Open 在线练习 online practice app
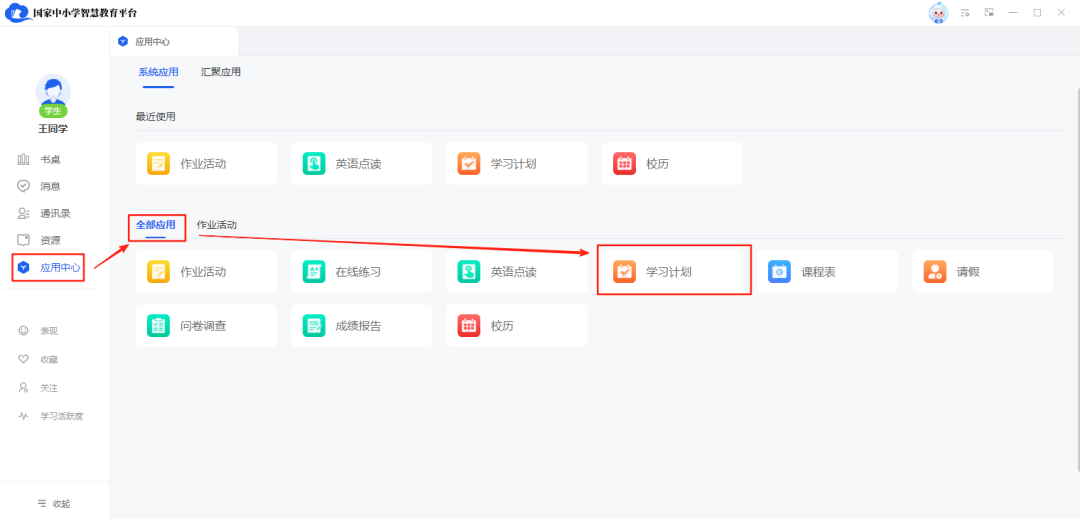1080x519 pixels. tap(361, 271)
